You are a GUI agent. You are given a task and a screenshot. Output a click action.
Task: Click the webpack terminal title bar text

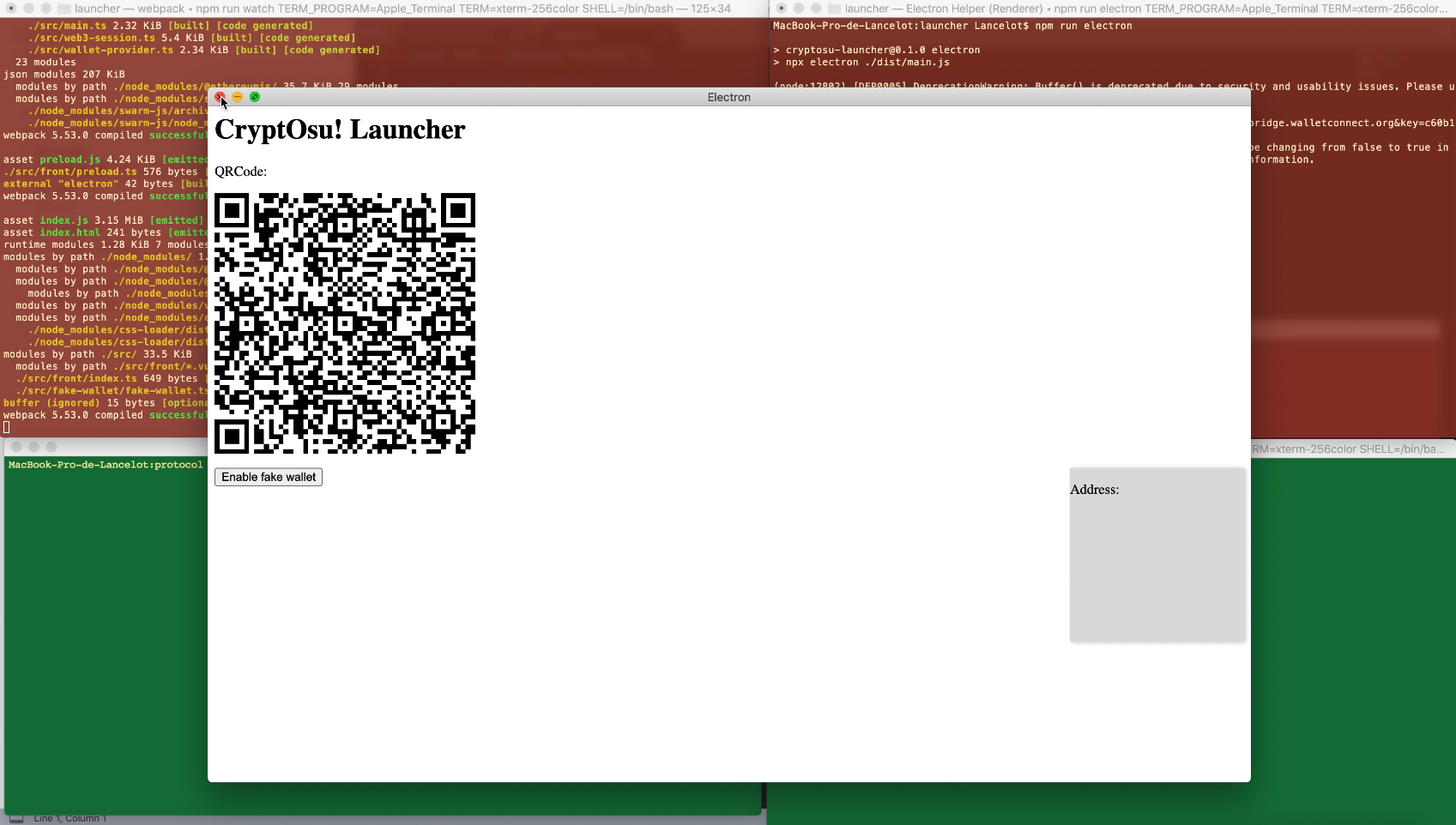click(402, 9)
